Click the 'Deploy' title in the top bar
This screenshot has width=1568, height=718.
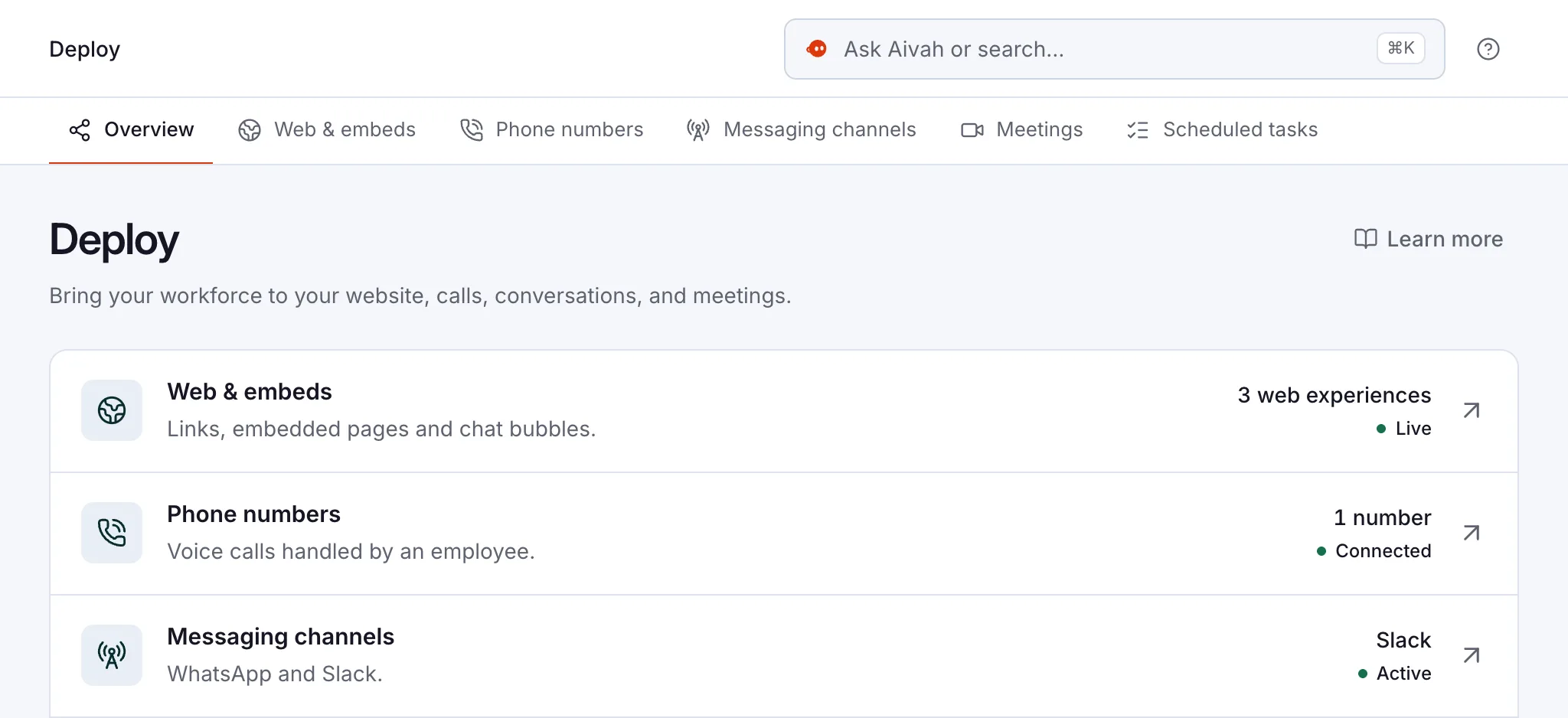click(84, 49)
